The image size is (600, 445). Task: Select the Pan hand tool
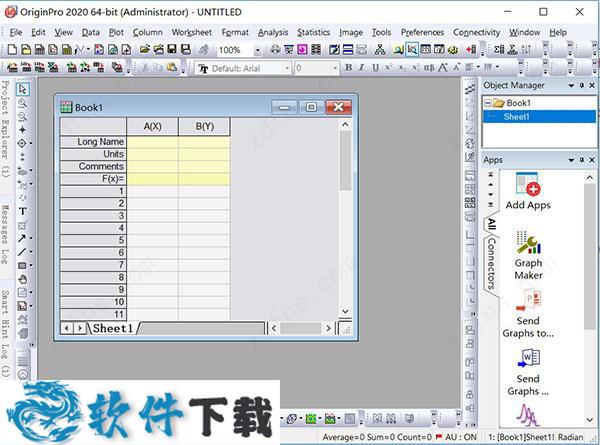(x=23, y=279)
